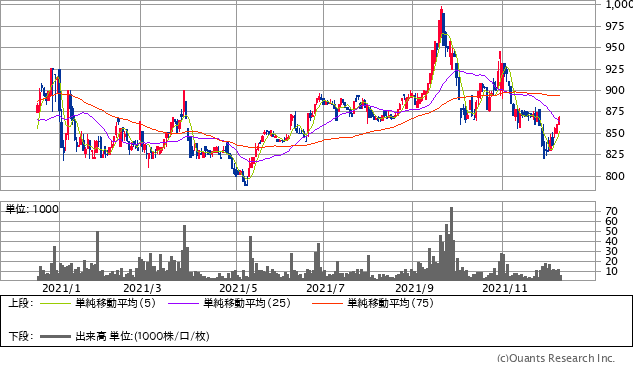Click the 単純移動平均(75) legend label
The image size is (633, 374).
[390, 303]
